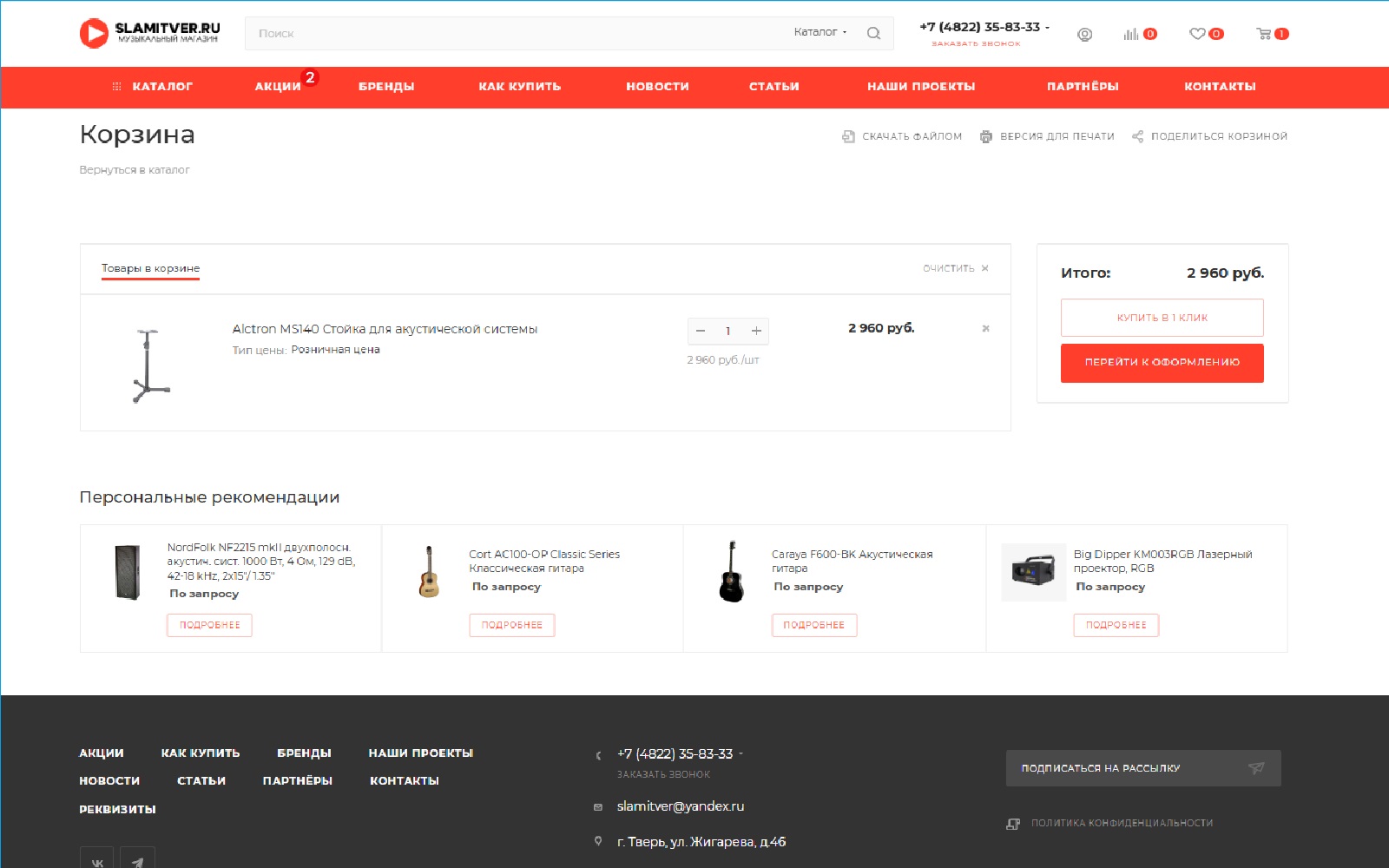
Task: Open Контакты in navigation bar
Action: pos(1220,87)
